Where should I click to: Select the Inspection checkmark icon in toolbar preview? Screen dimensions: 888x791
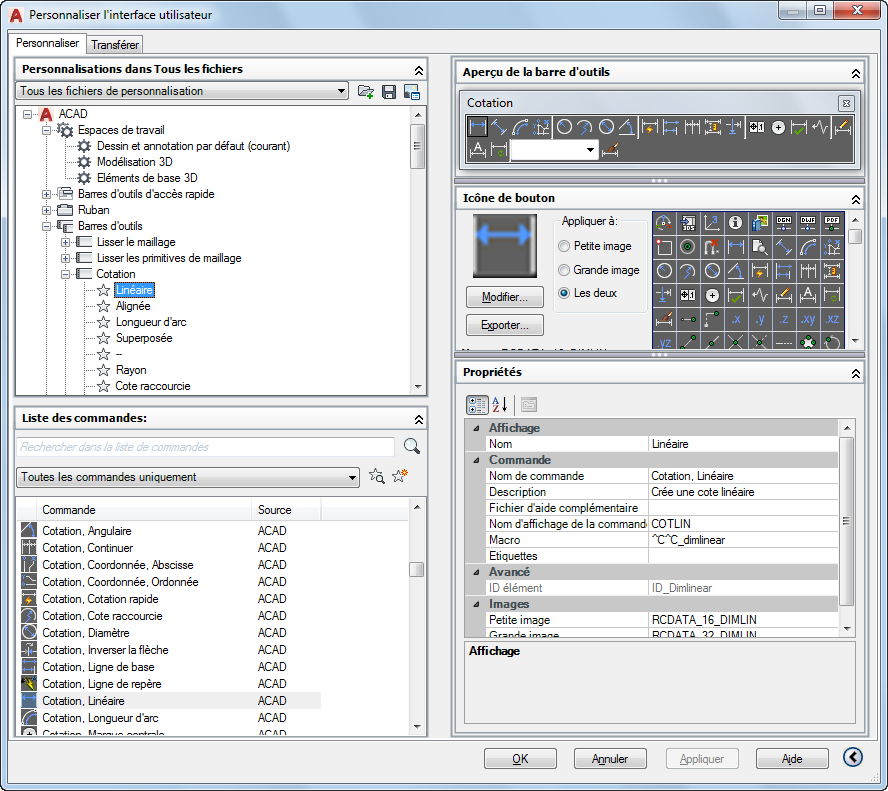point(799,127)
